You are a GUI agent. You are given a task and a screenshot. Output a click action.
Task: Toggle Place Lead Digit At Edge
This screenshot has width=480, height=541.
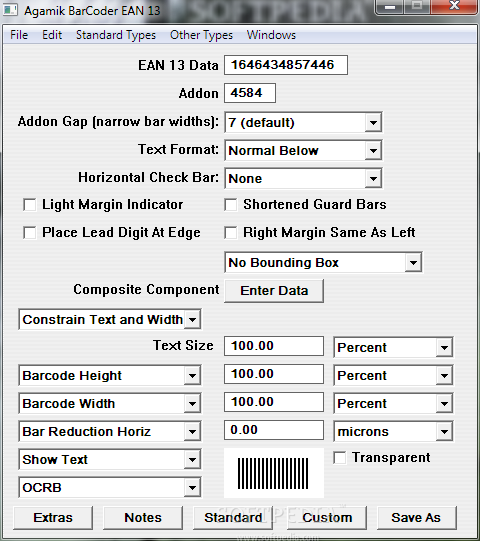pyautogui.click(x=30, y=233)
